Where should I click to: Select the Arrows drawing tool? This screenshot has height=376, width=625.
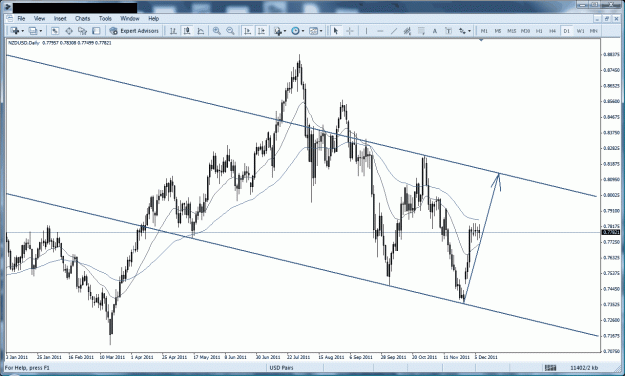pyautogui.click(x=462, y=31)
